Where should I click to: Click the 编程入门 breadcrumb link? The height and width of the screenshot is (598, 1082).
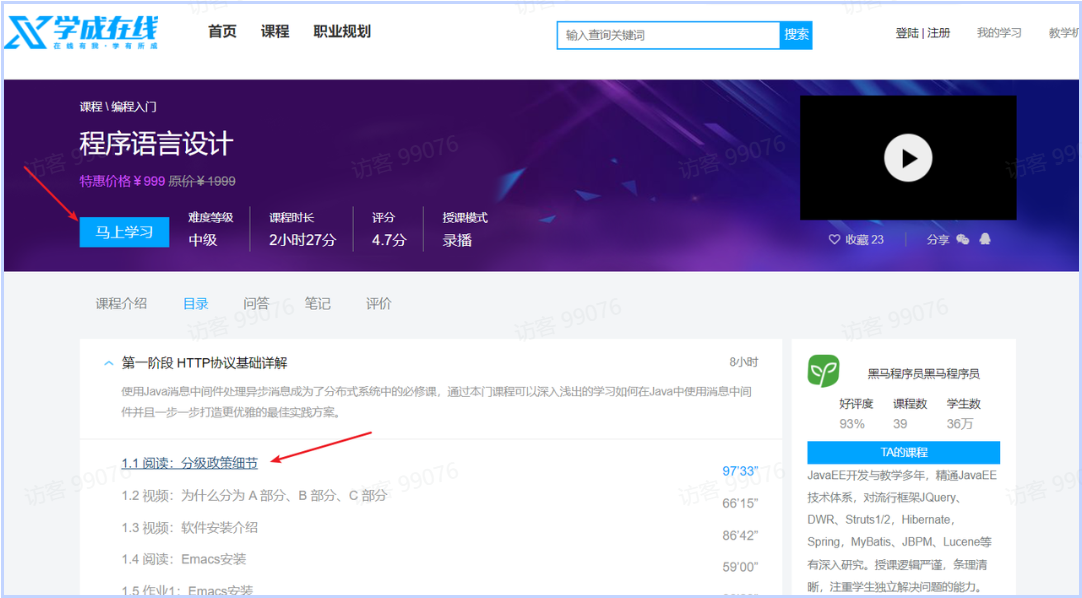[x=134, y=107]
